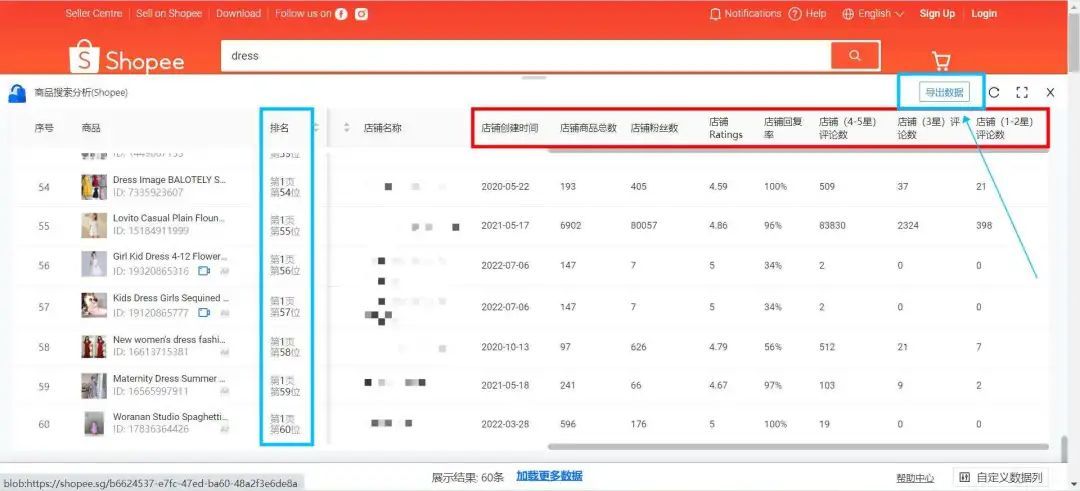Click the Instagram follow icon
This screenshot has width=1080, height=491.
point(361,14)
